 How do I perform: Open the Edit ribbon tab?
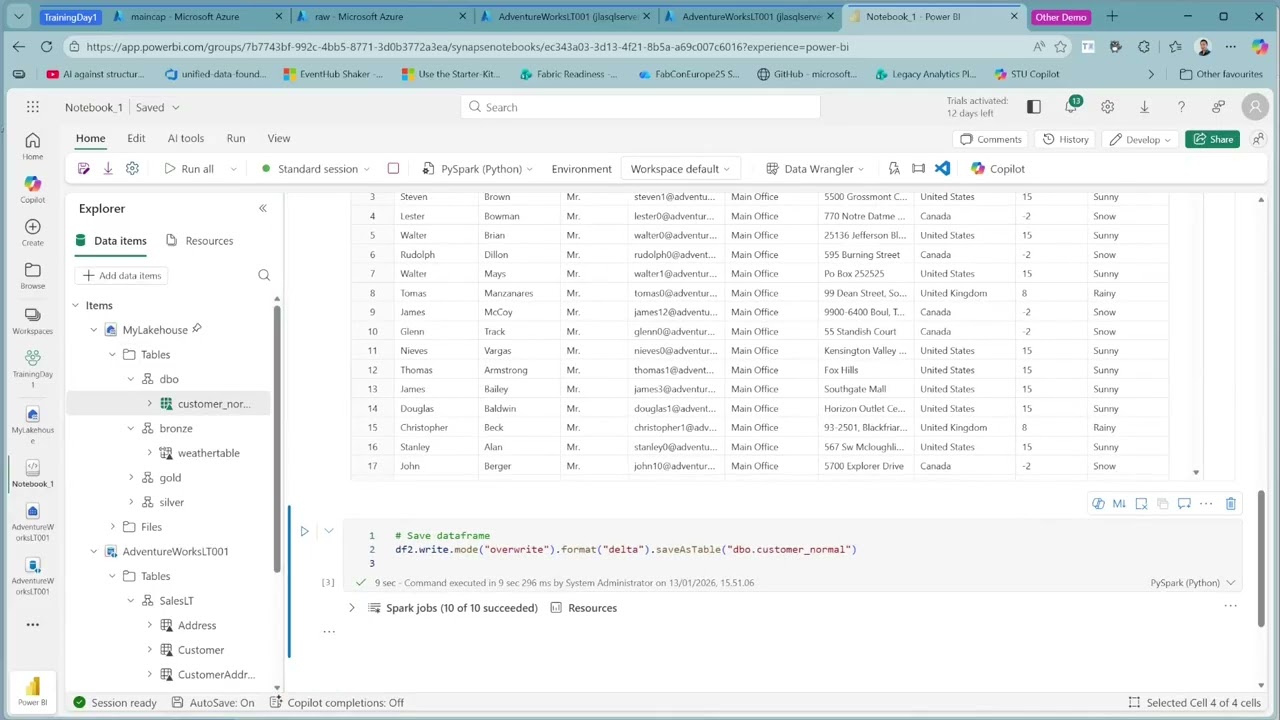click(x=136, y=139)
